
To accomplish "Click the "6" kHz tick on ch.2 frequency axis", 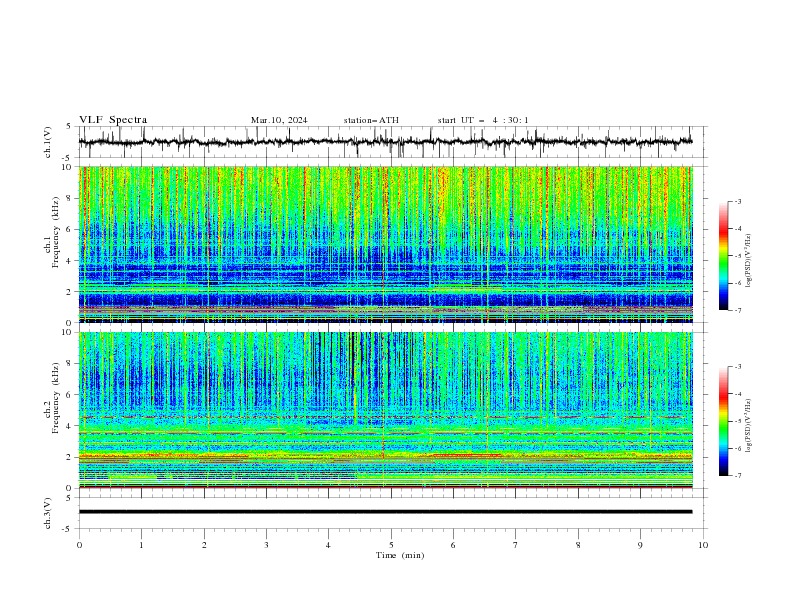I will tap(71, 395).
